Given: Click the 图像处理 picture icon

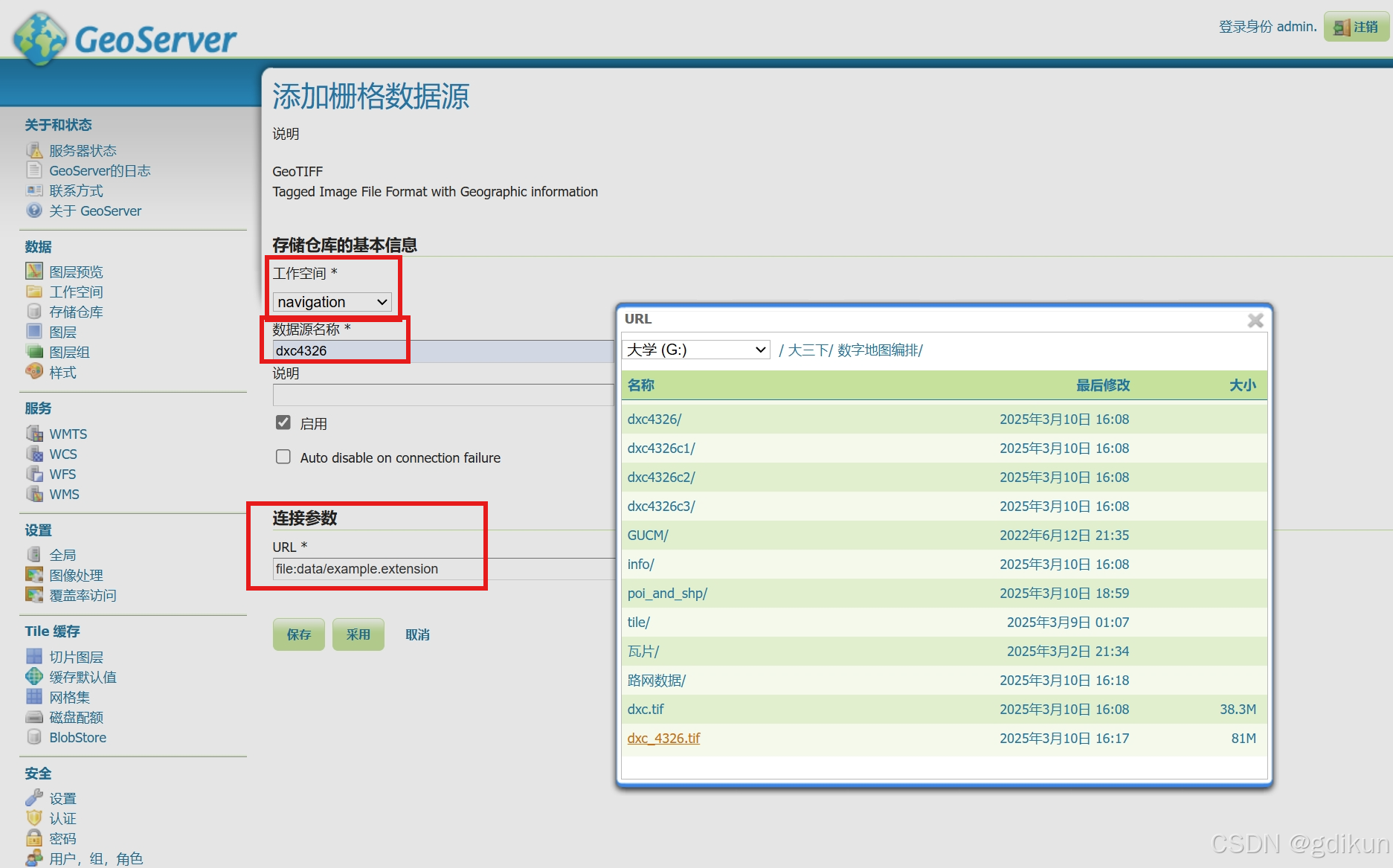Looking at the screenshot, I should (x=34, y=575).
